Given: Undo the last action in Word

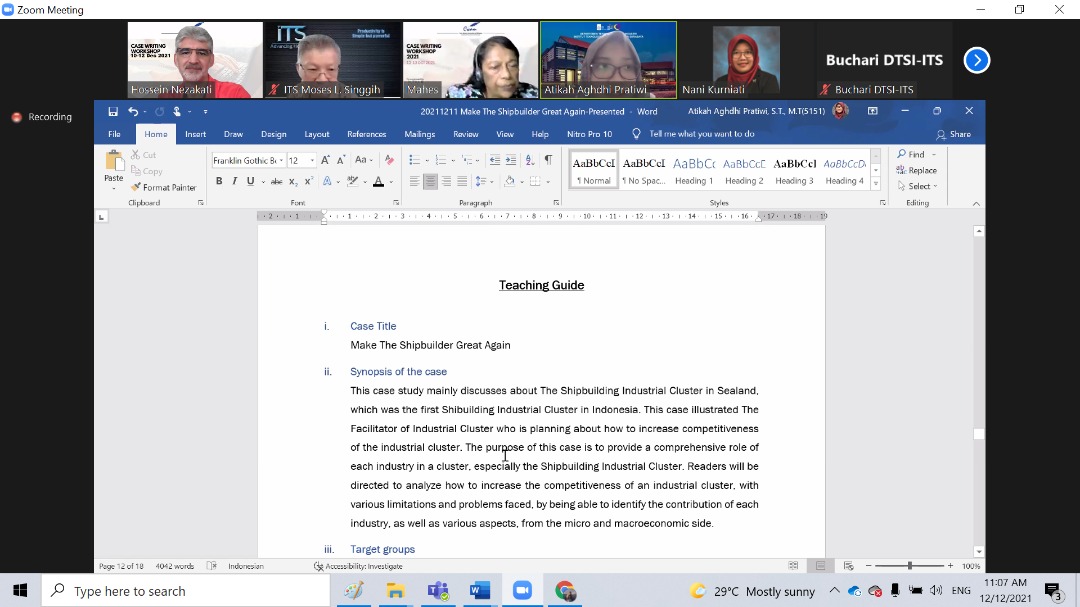Looking at the screenshot, I should 133,111.
